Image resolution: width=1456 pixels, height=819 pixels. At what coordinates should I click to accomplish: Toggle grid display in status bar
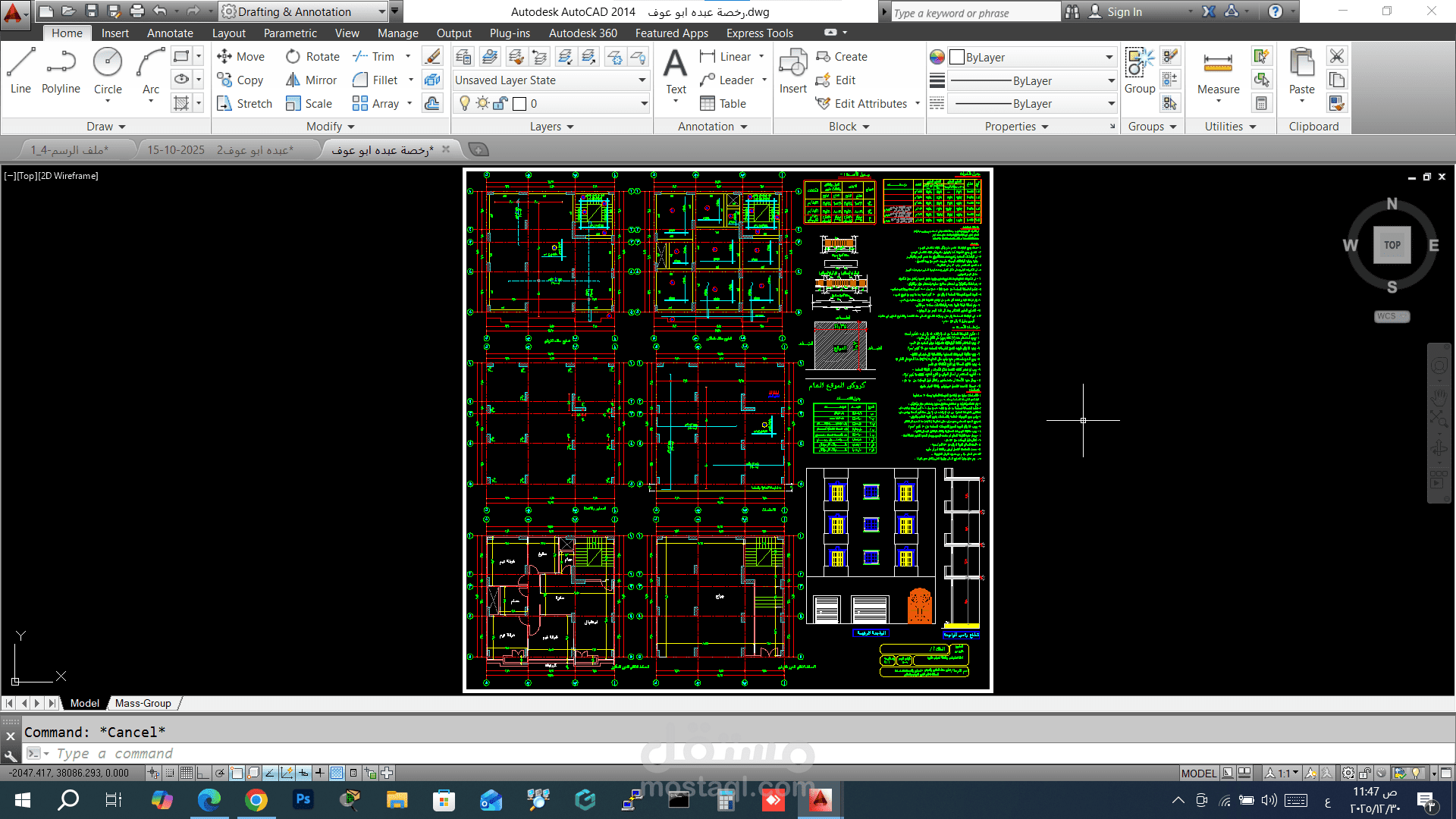point(187,773)
